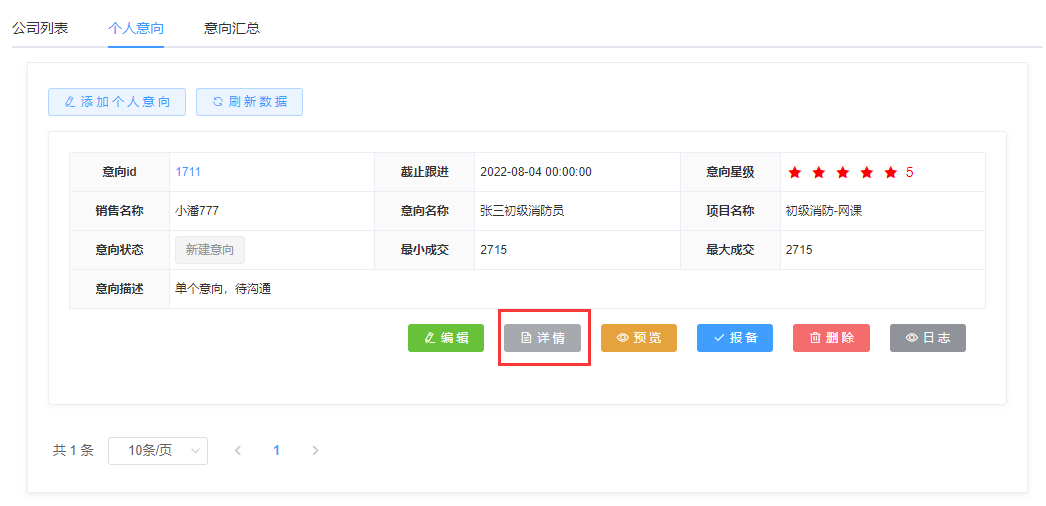
Task: Delete the intention with red 删除 button
Action: (x=831, y=338)
